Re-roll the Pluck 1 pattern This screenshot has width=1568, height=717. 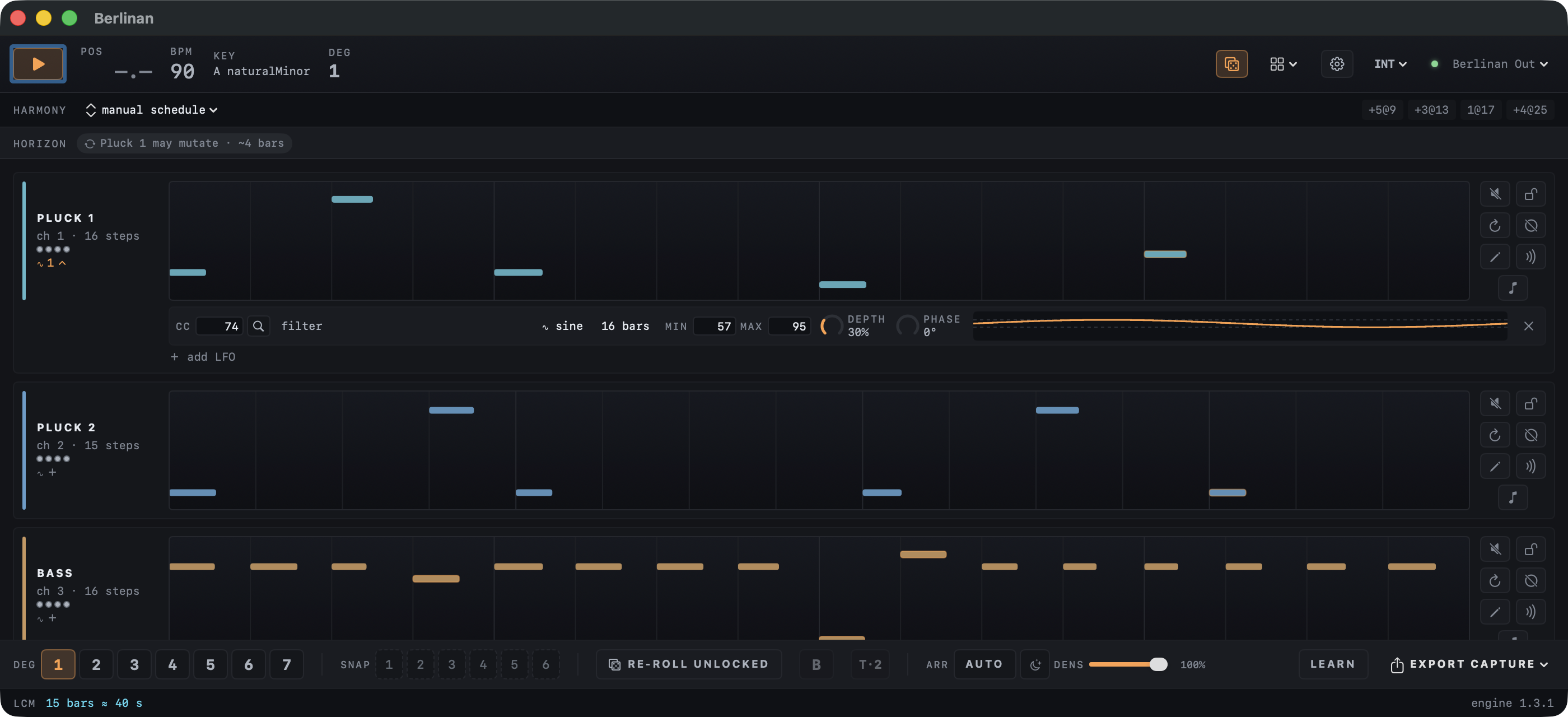tap(1495, 226)
